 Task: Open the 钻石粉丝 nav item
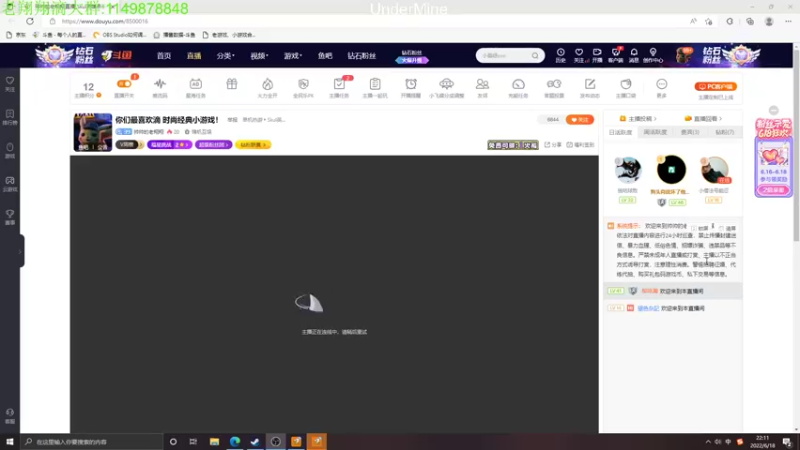[x=362, y=56]
